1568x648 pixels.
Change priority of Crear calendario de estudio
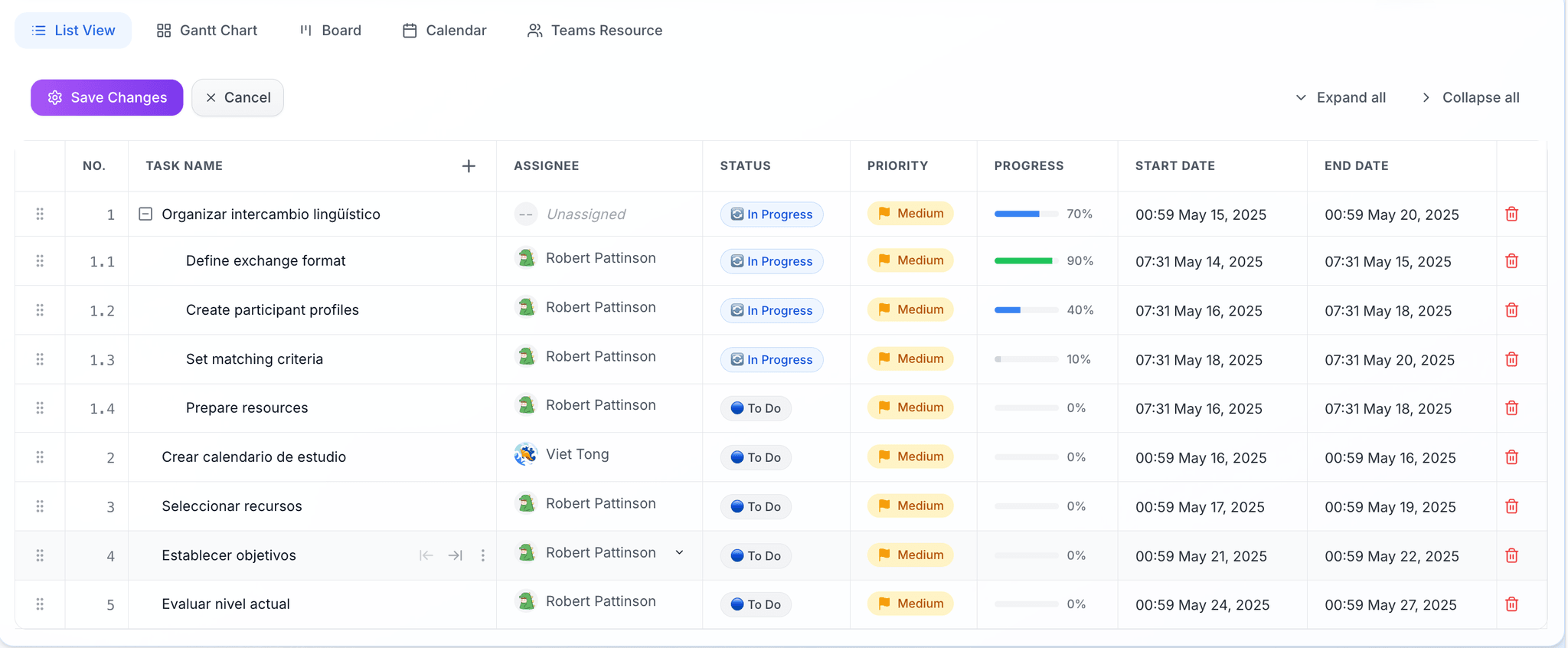[x=910, y=457]
